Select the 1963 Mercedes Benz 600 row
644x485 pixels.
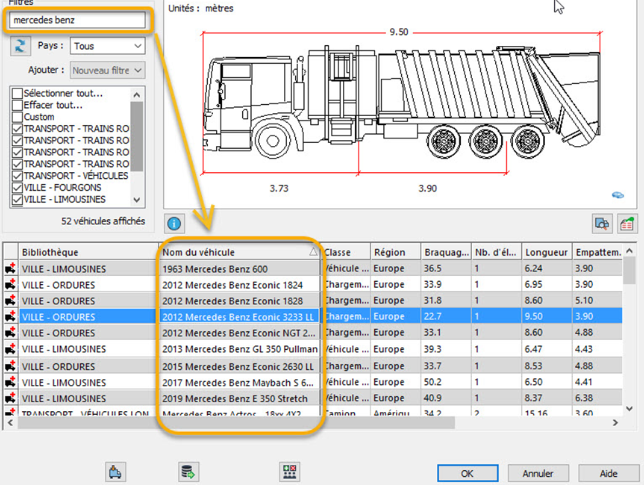coord(313,269)
